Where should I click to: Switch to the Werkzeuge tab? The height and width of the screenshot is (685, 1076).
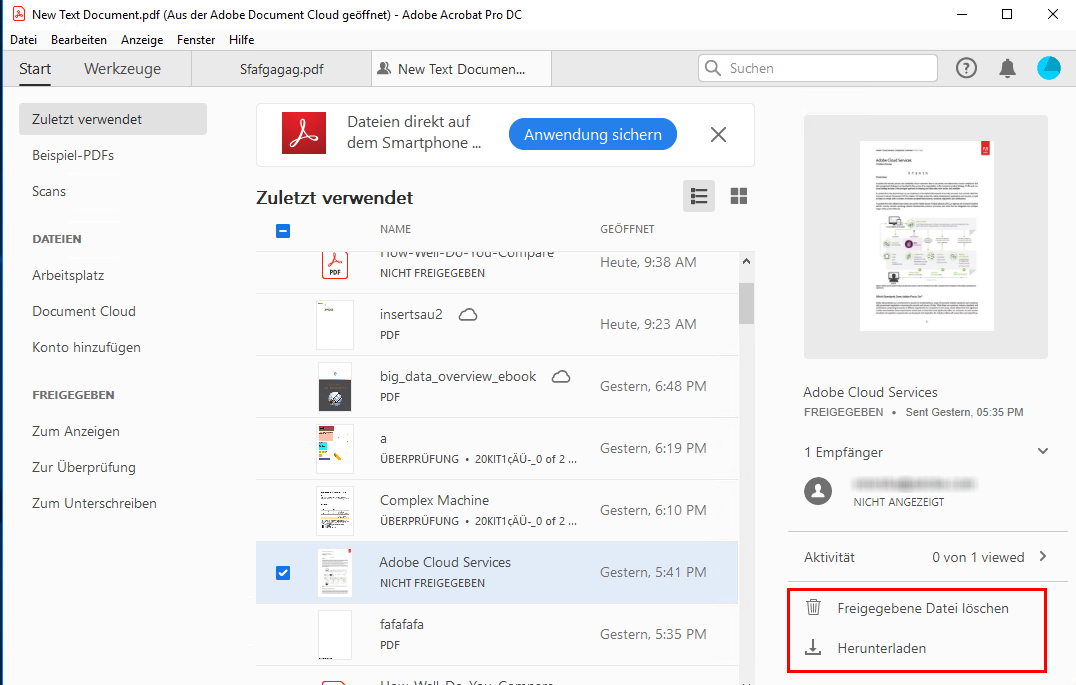click(x=123, y=69)
